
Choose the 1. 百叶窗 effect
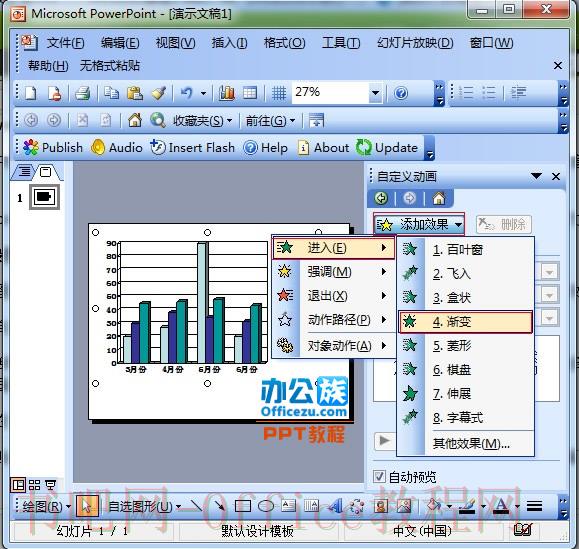[x=466, y=250]
